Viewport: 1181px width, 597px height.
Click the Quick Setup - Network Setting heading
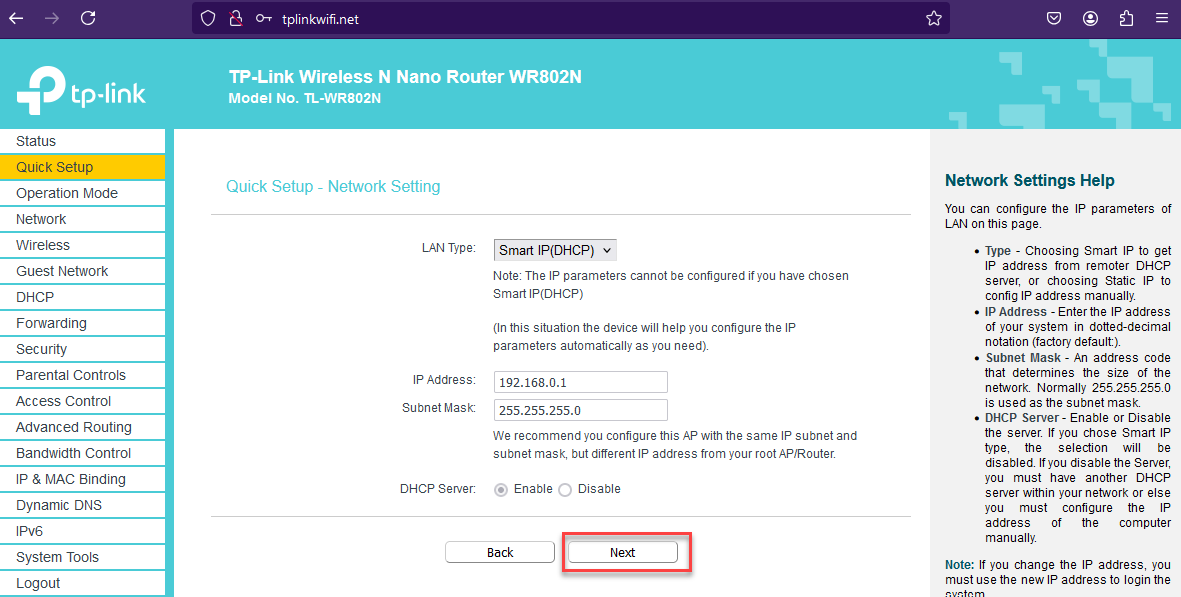[x=333, y=187]
